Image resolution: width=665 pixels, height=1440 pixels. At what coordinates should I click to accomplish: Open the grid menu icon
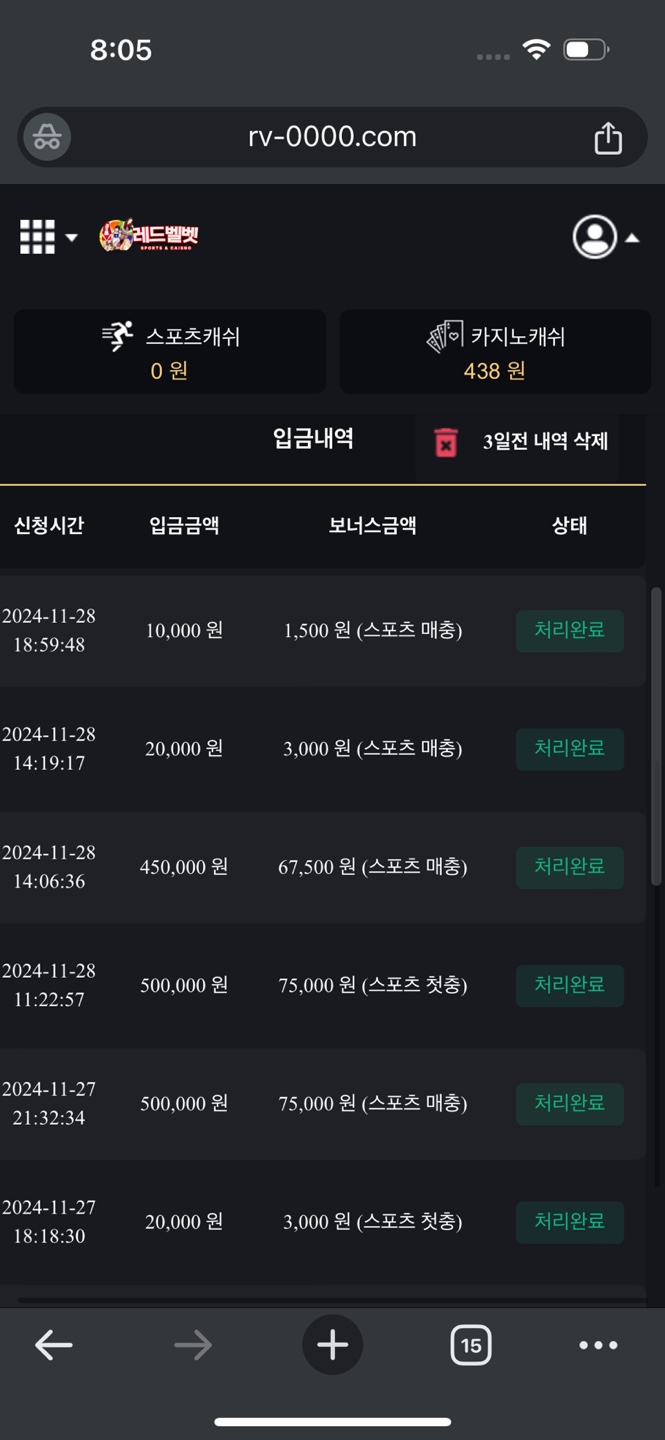point(37,237)
